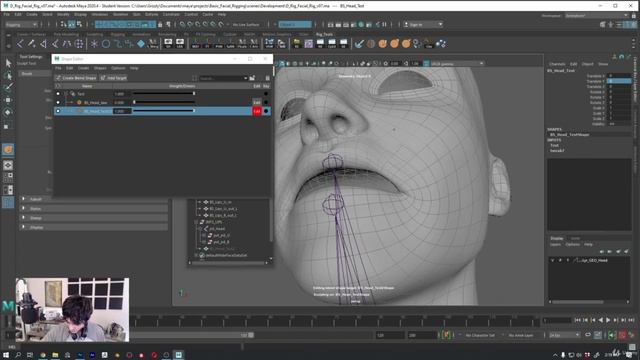The image size is (640, 360).
Task: Select jnt_Head in the outliner
Action: point(217,229)
